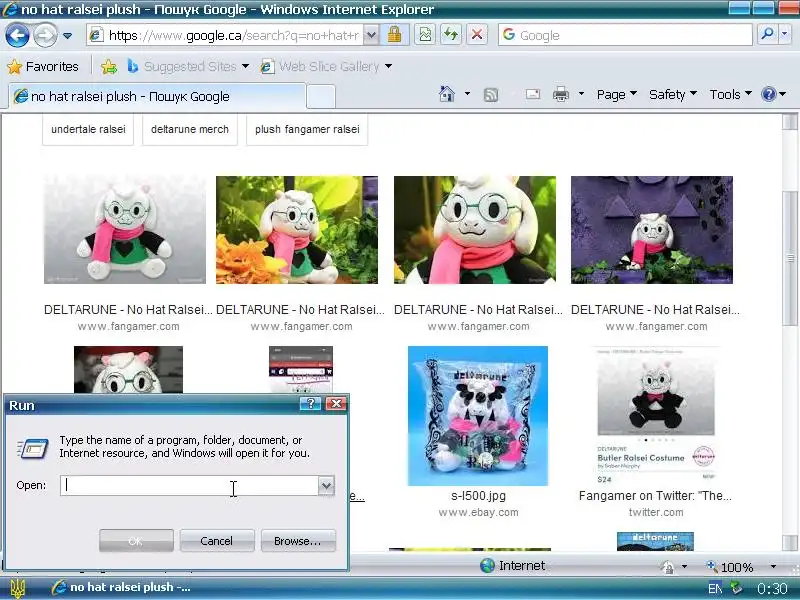The height and width of the screenshot is (600, 800).
Task: Click the 0:30 system clock
Action: tap(772, 589)
